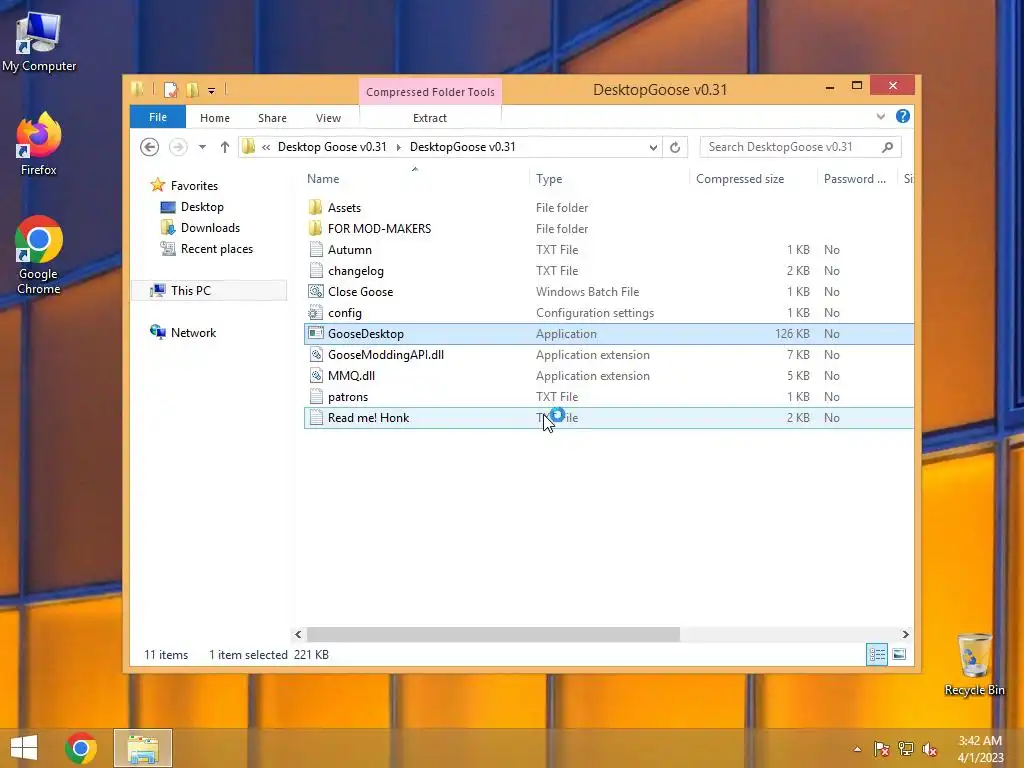Select the Close Goose batch file
The width and height of the screenshot is (1024, 768).
[609, 292]
